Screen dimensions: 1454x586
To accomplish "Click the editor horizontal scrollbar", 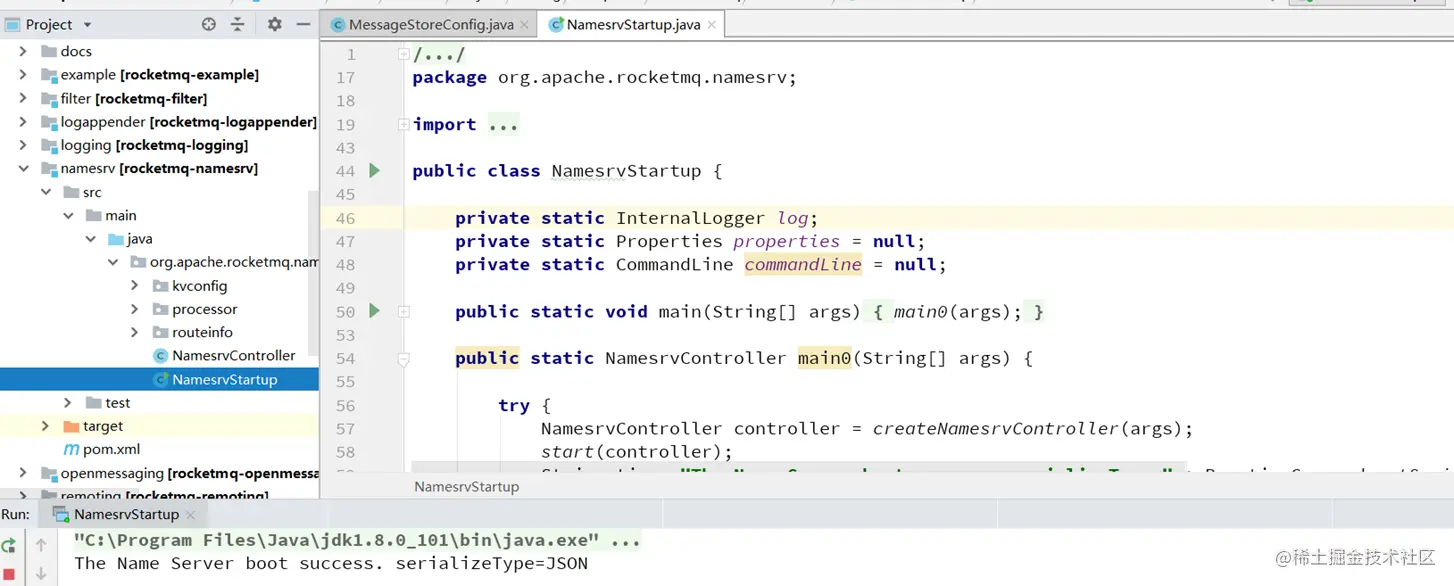I will click(x=800, y=469).
